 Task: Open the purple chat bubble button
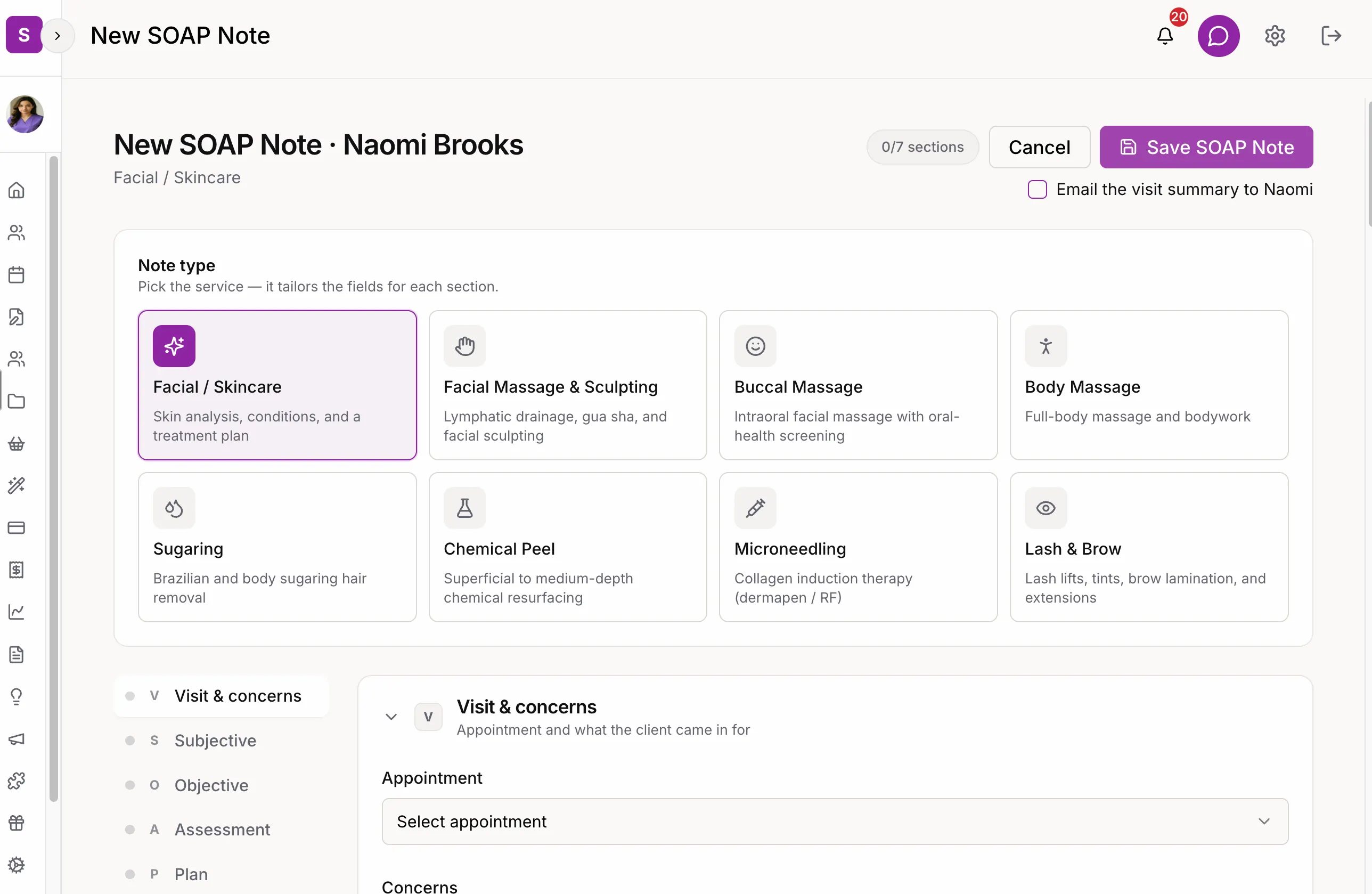(x=1218, y=36)
